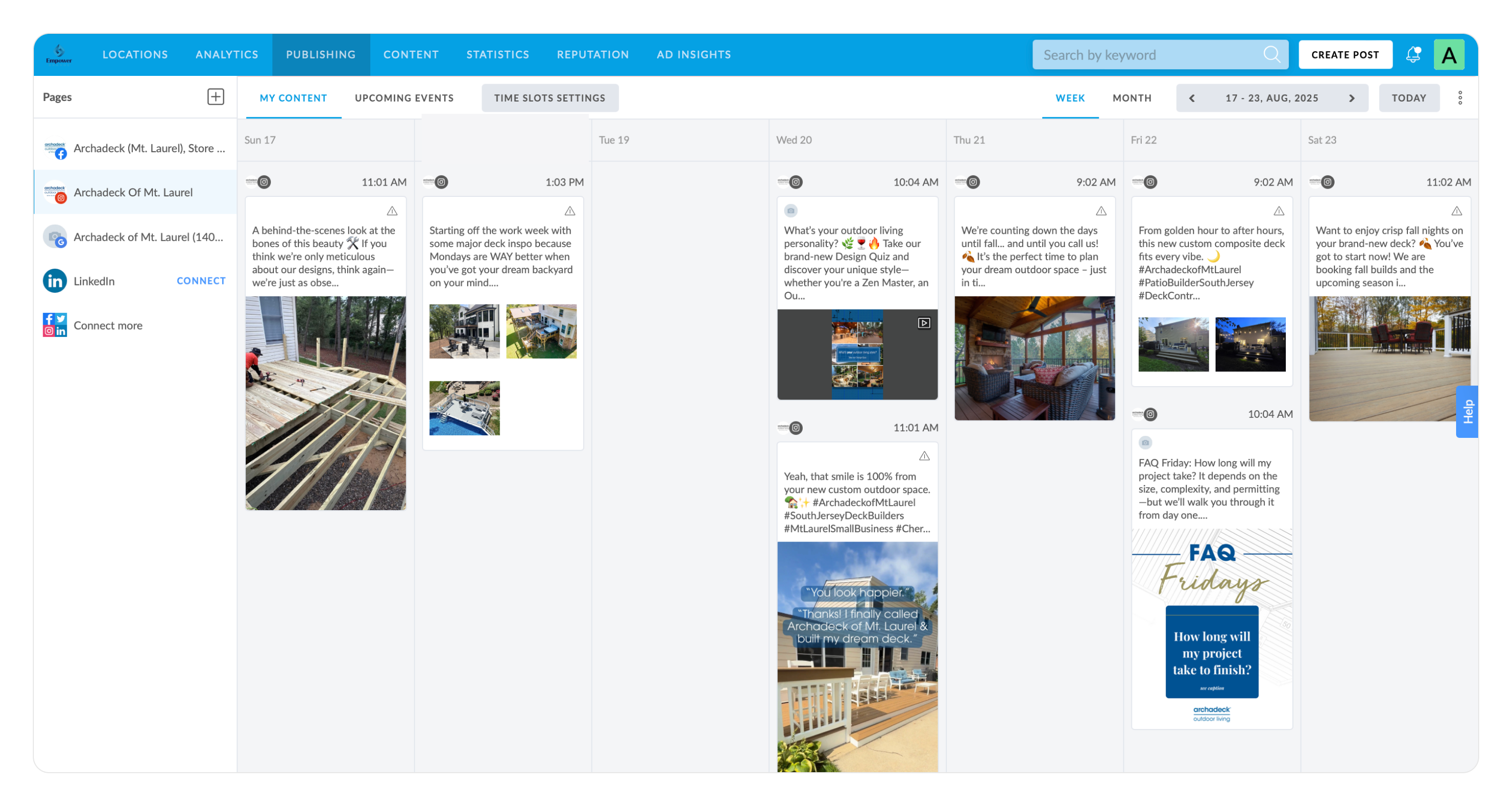Image resolution: width=1512 pixels, height=806 pixels.
Task: Click warning icon on Saturday 11:02 AM post
Action: pyautogui.click(x=1456, y=211)
